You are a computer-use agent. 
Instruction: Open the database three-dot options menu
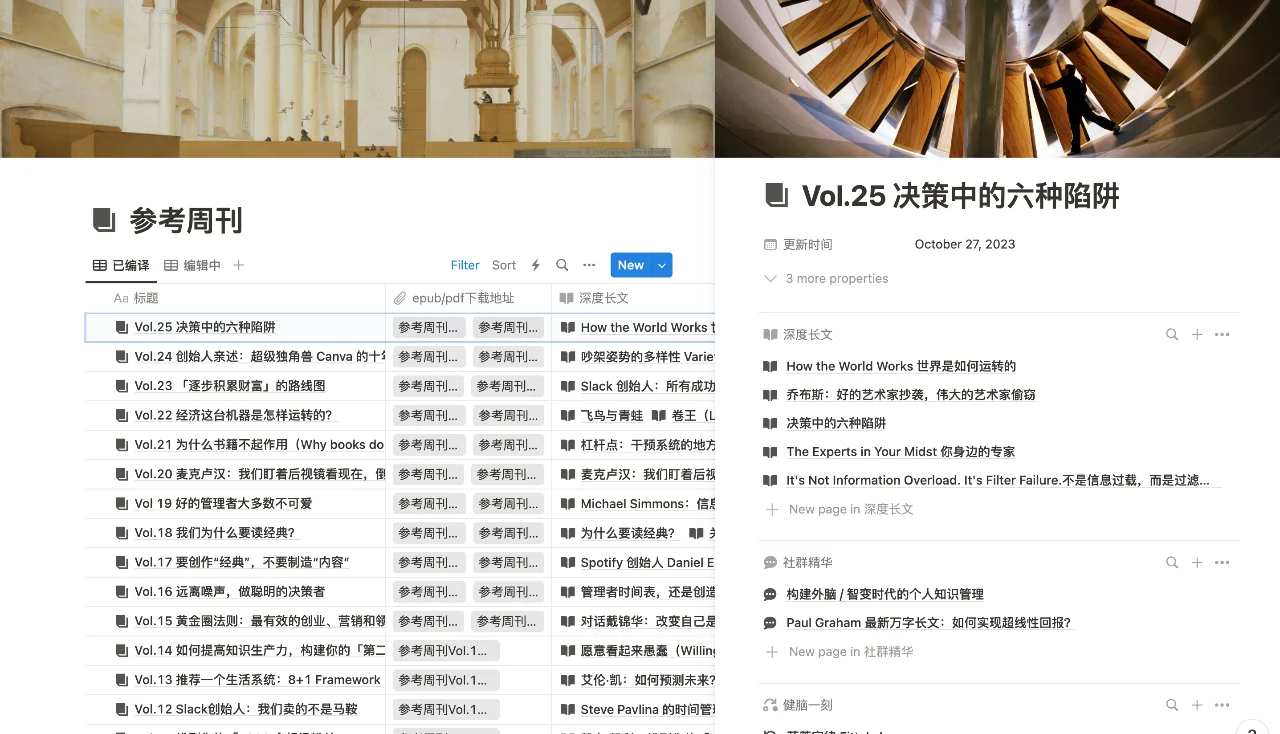589,265
